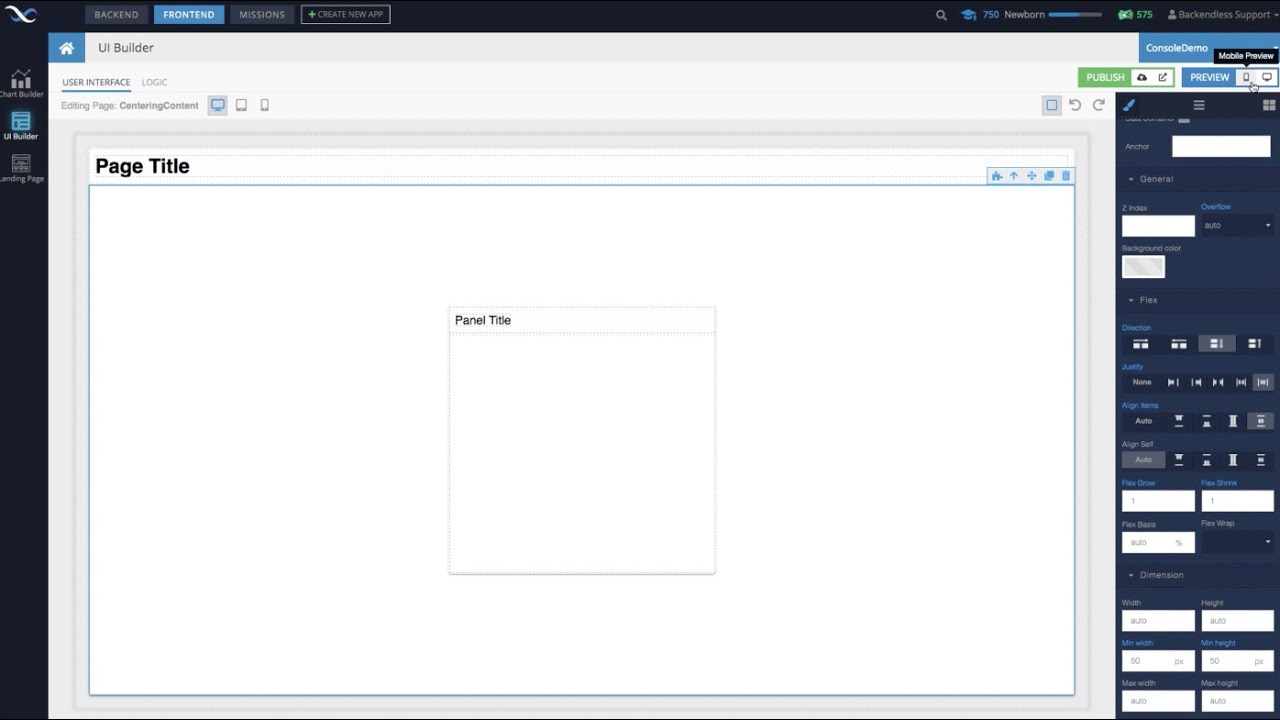Click the Backendless logo icon
1280x720 pixels.
coord(21,15)
